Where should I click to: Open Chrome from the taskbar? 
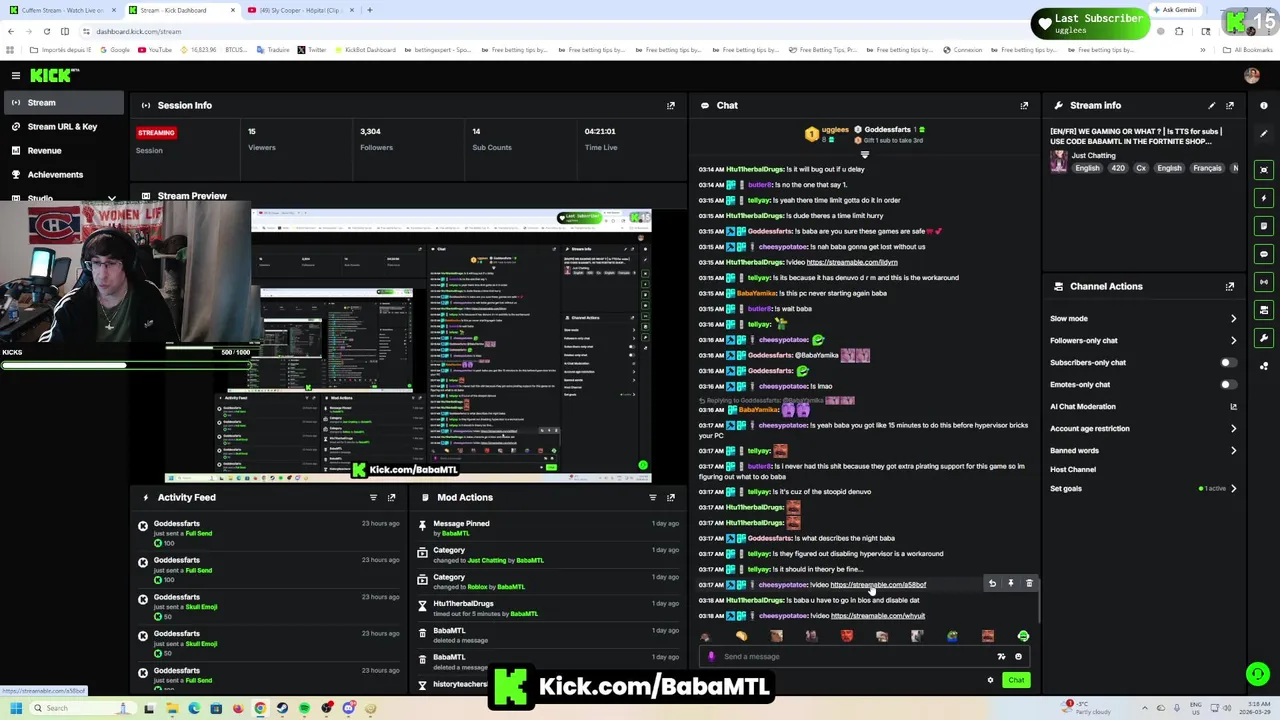coord(260,708)
